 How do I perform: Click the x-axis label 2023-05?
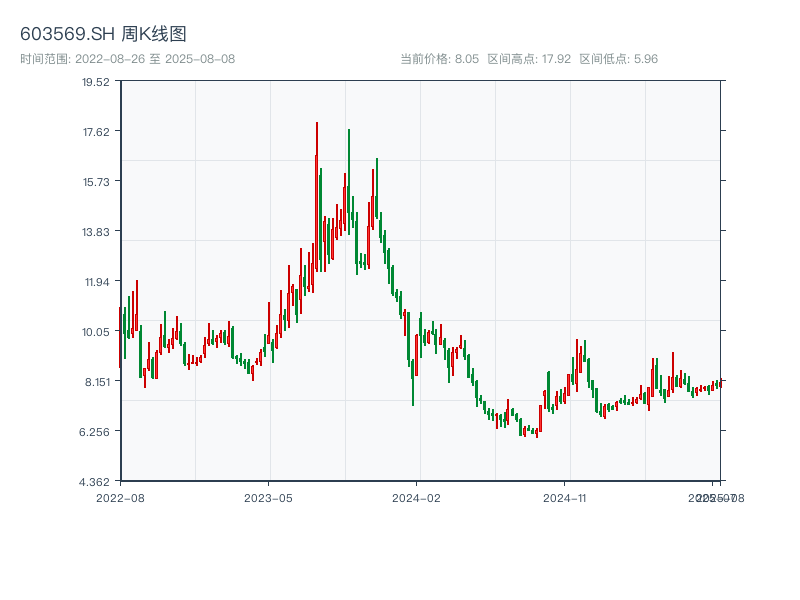(268, 498)
